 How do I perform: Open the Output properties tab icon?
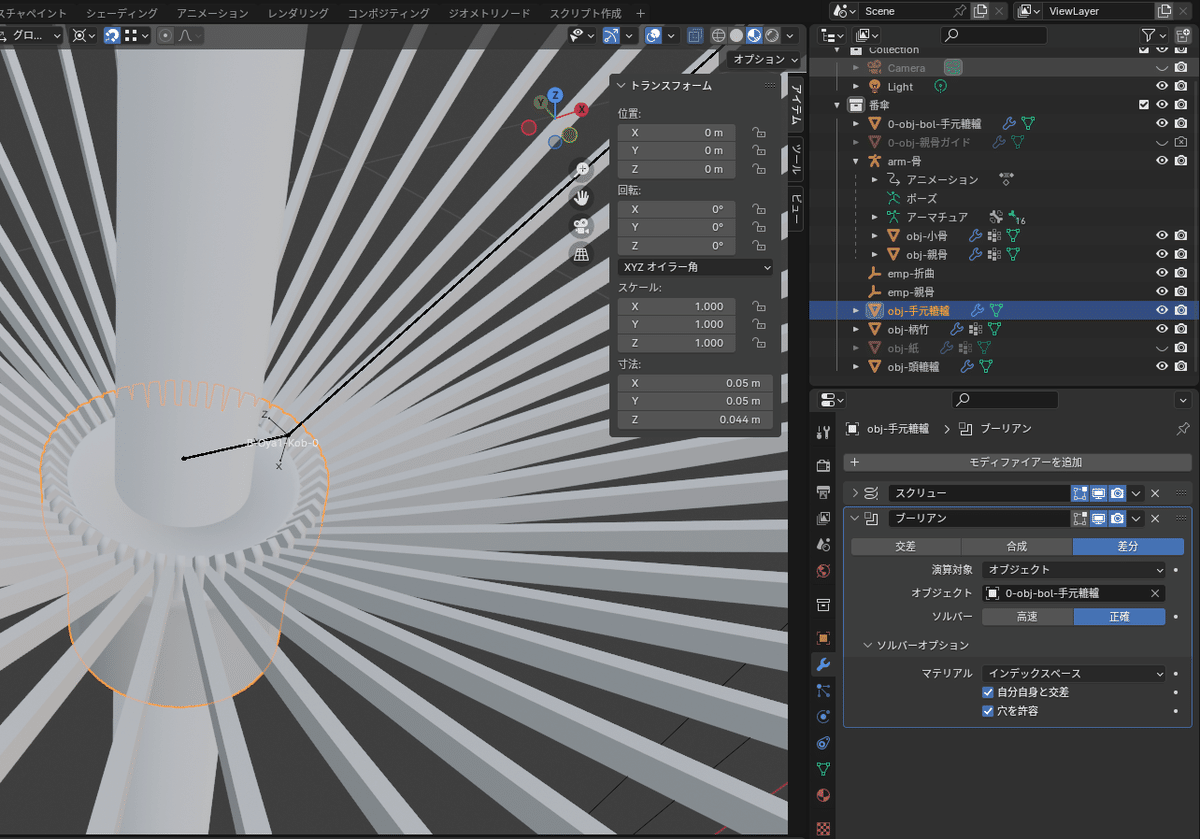(823, 492)
